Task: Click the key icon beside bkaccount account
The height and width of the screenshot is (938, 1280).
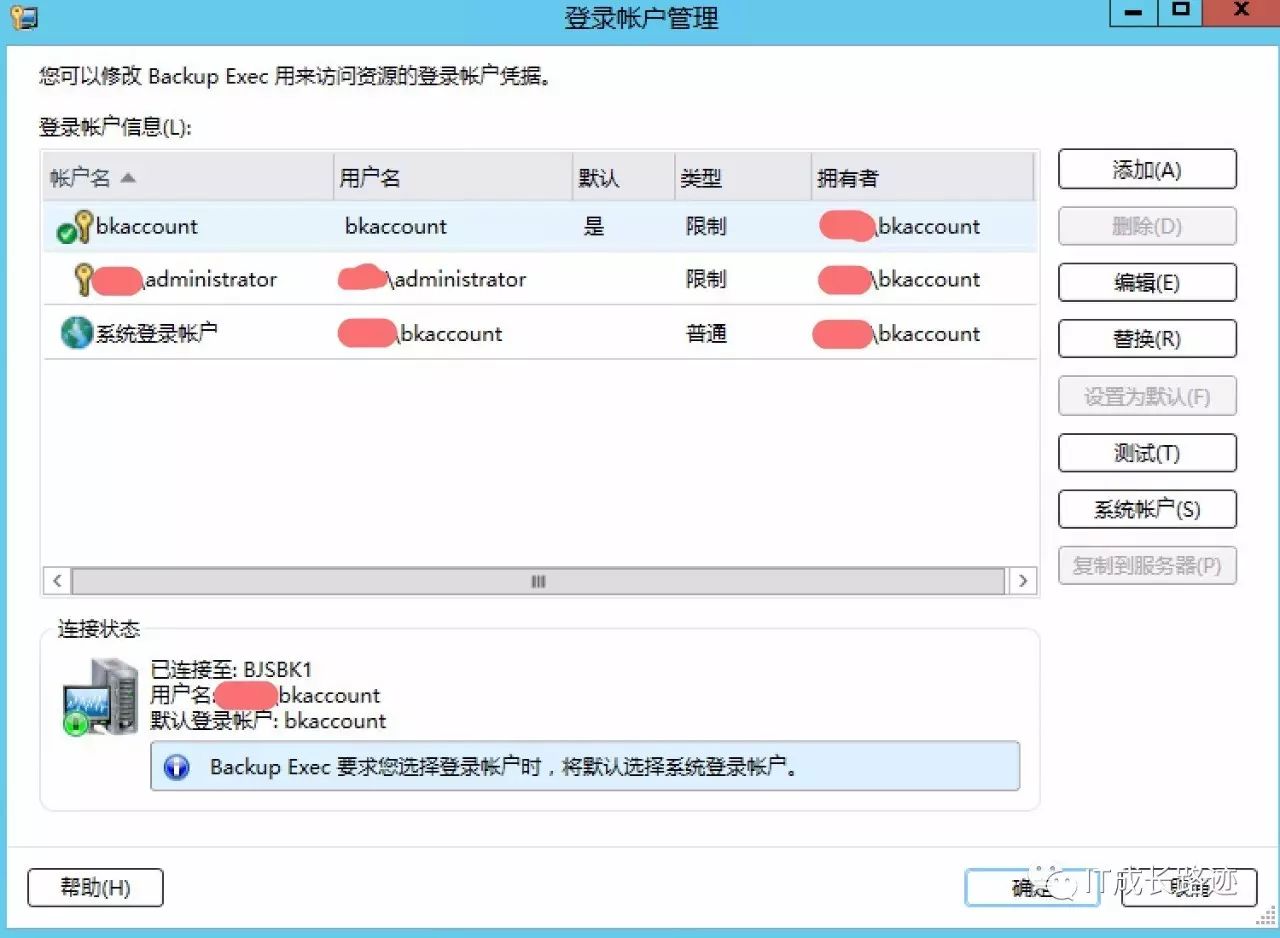Action: click(76, 228)
